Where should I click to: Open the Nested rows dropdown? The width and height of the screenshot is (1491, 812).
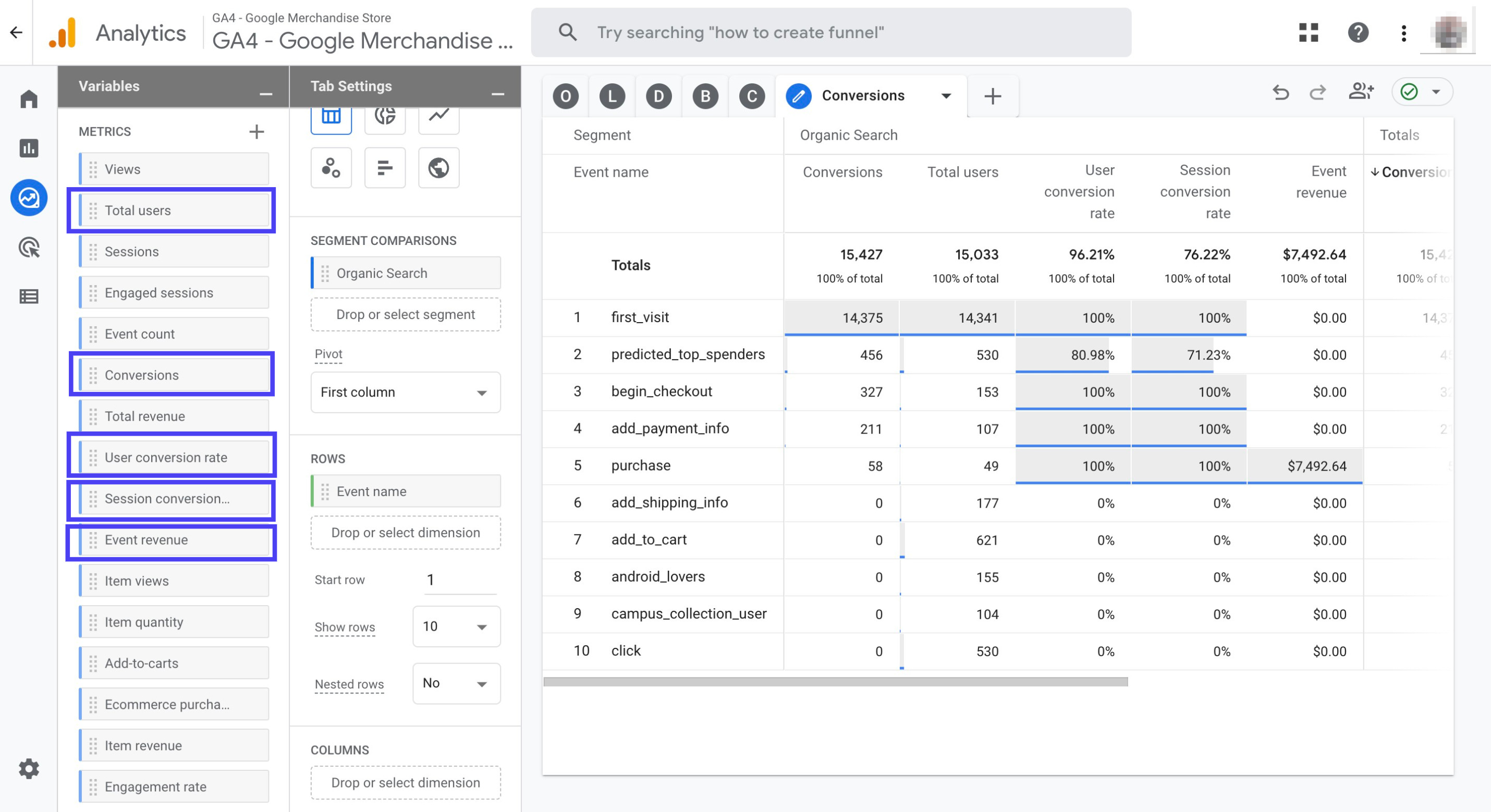[456, 683]
